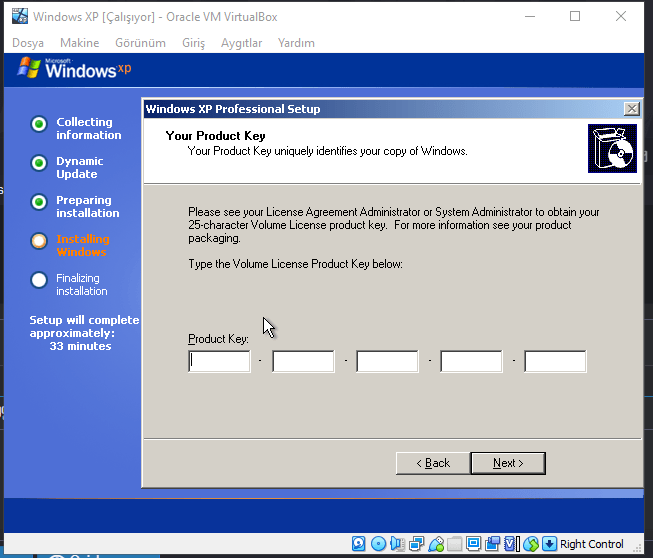Click the third Product Key field
The width and height of the screenshot is (653, 558).
[387, 361]
